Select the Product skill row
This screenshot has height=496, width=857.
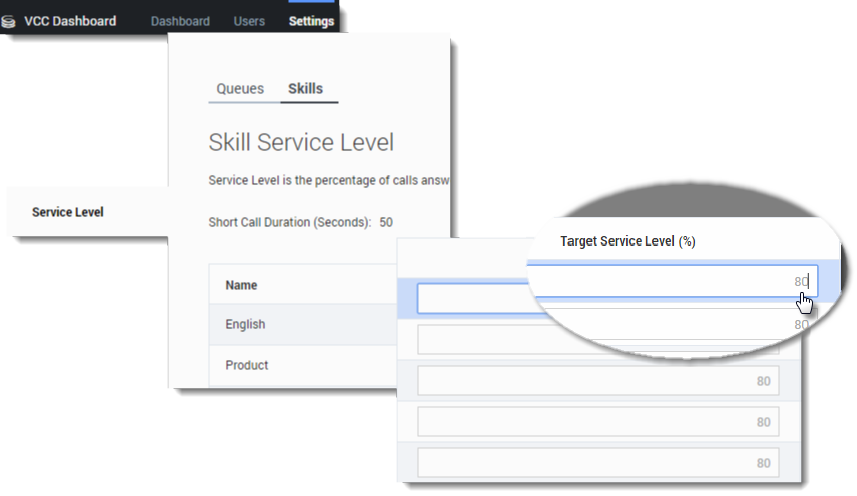[x=246, y=365]
